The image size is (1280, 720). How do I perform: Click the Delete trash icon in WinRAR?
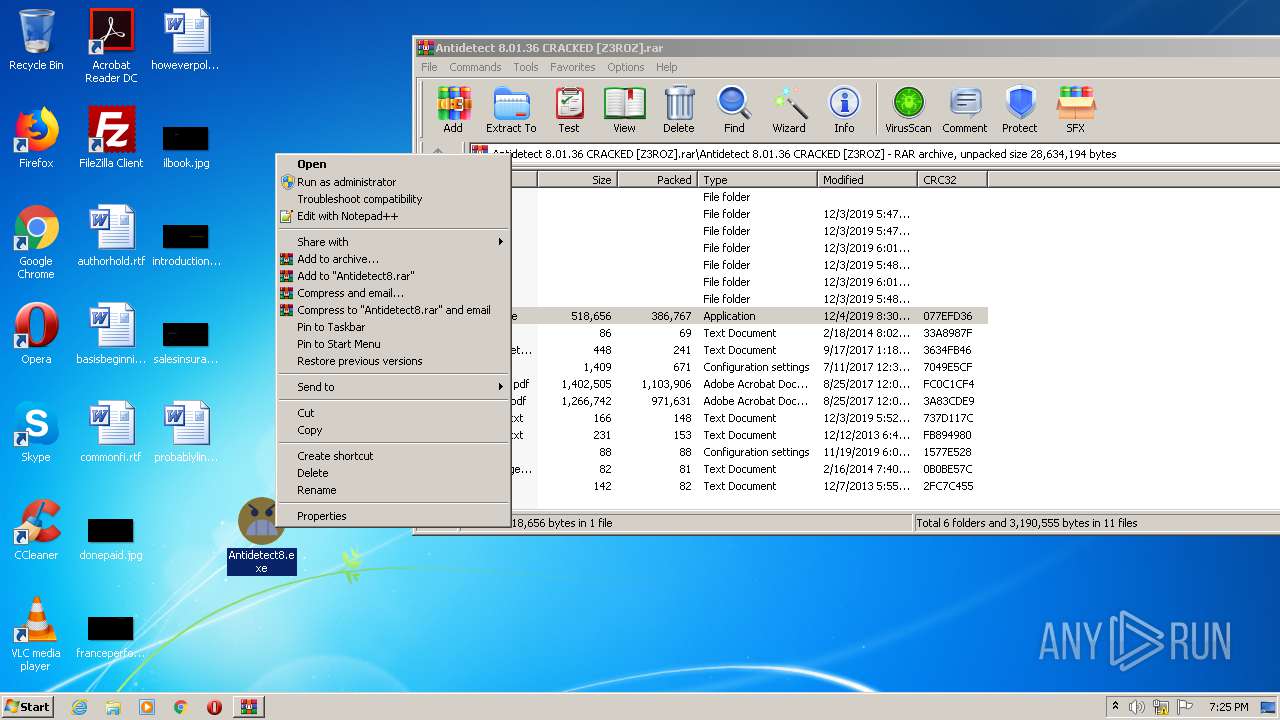pos(678,110)
